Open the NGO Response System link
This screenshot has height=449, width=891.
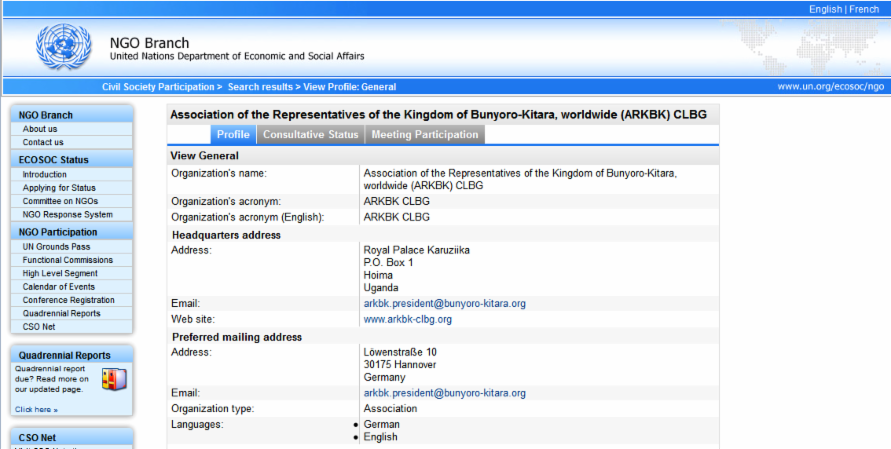tap(67, 214)
